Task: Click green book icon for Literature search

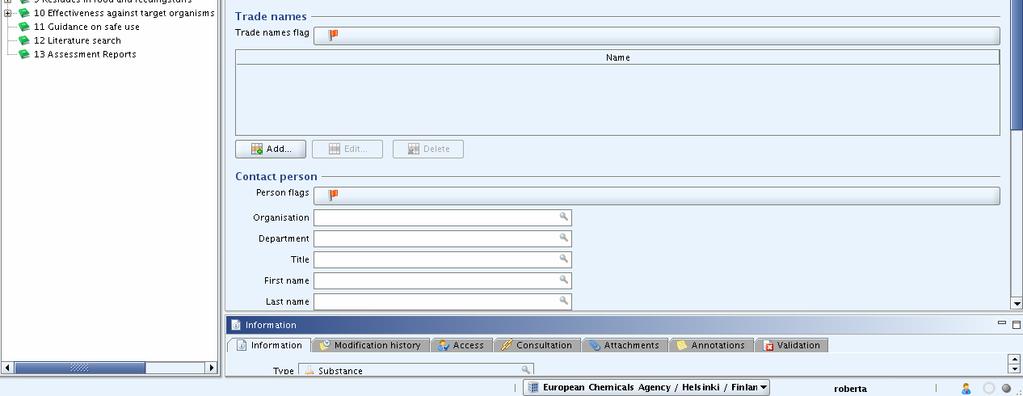Action: point(24,40)
